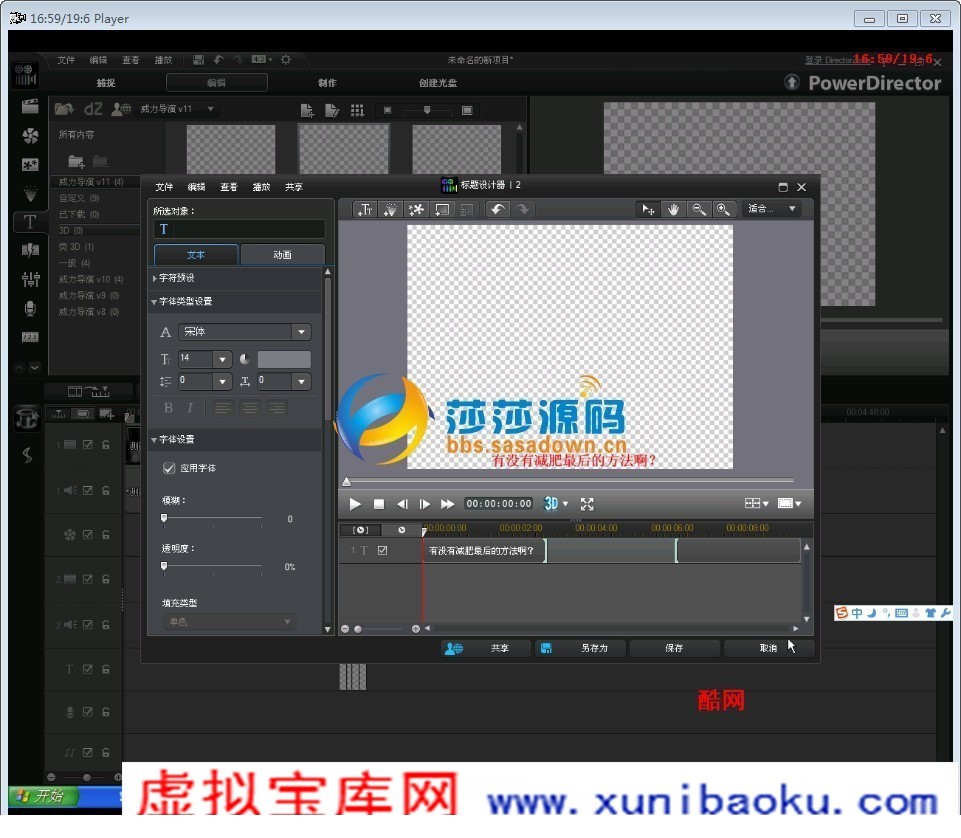
Task: Toggle the title track checkbox in Title Designer timeline
Action: [382, 550]
